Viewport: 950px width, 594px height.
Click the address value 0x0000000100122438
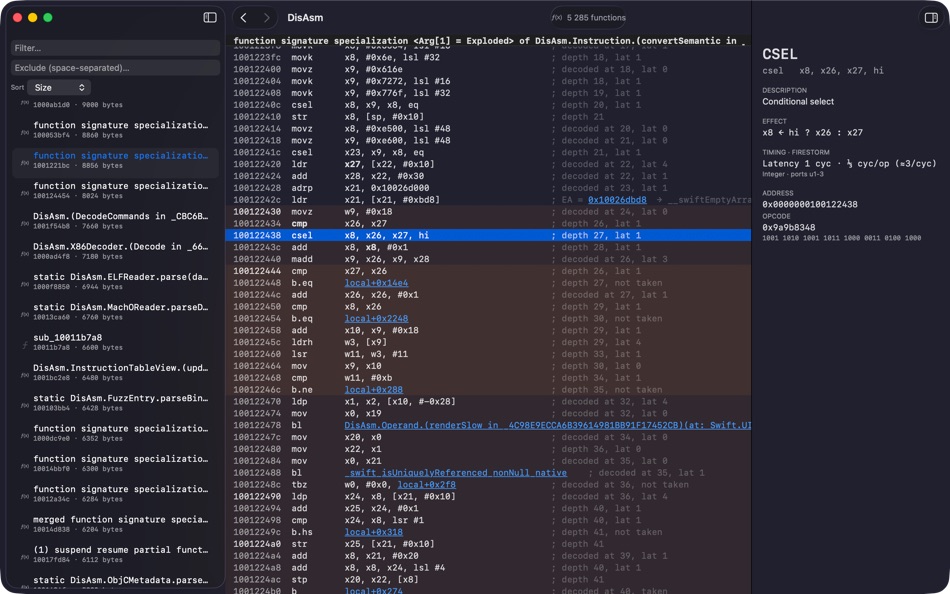(x=810, y=204)
